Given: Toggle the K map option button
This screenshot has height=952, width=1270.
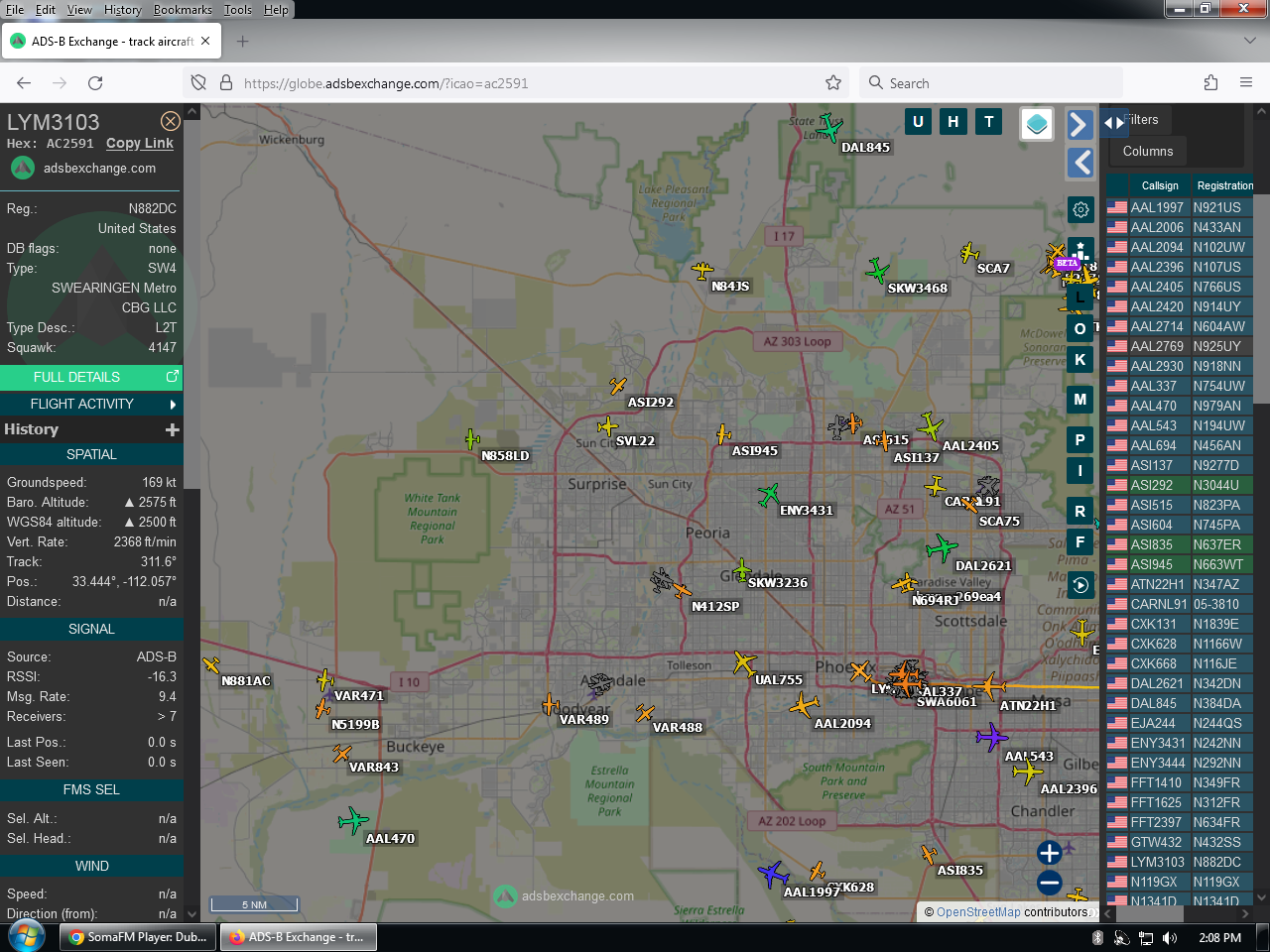Looking at the screenshot, I should tap(1080, 360).
